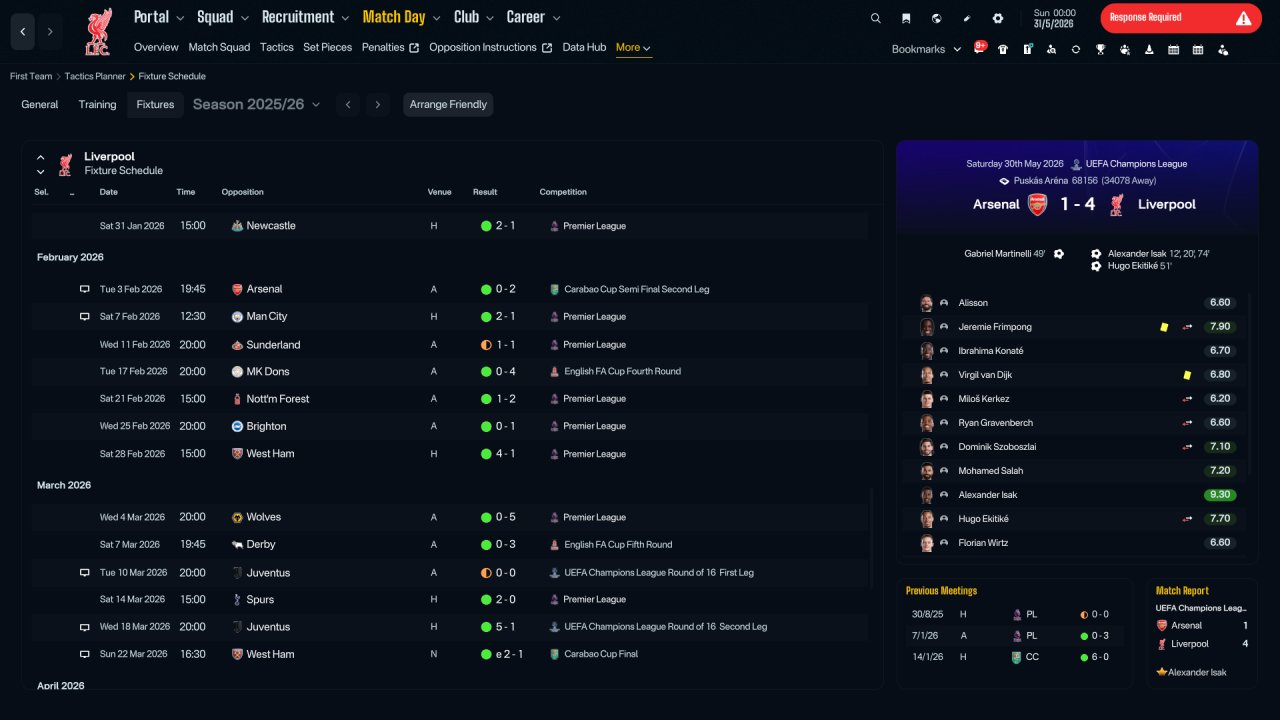Image resolution: width=1280 pixels, height=720 pixels.
Task: Click the TV icon on Tue 3 Feb row
Action: click(x=85, y=289)
